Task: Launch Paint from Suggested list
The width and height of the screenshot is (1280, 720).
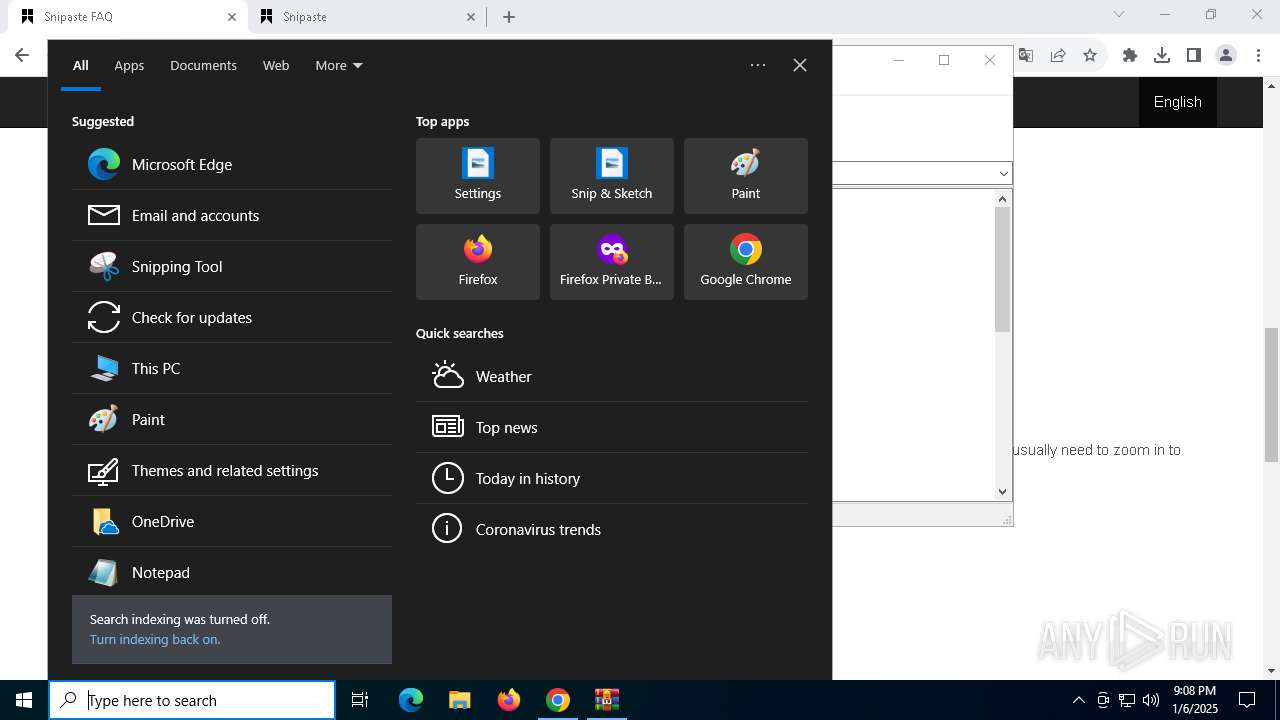Action: coord(232,419)
